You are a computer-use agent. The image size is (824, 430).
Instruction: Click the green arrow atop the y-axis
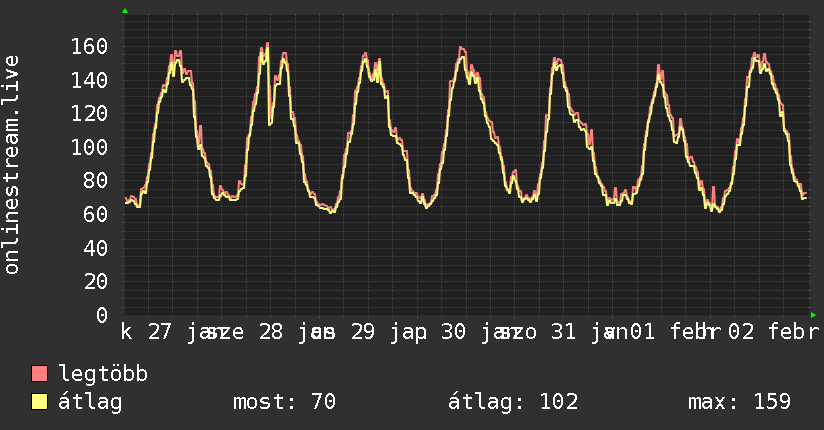[125, 11]
